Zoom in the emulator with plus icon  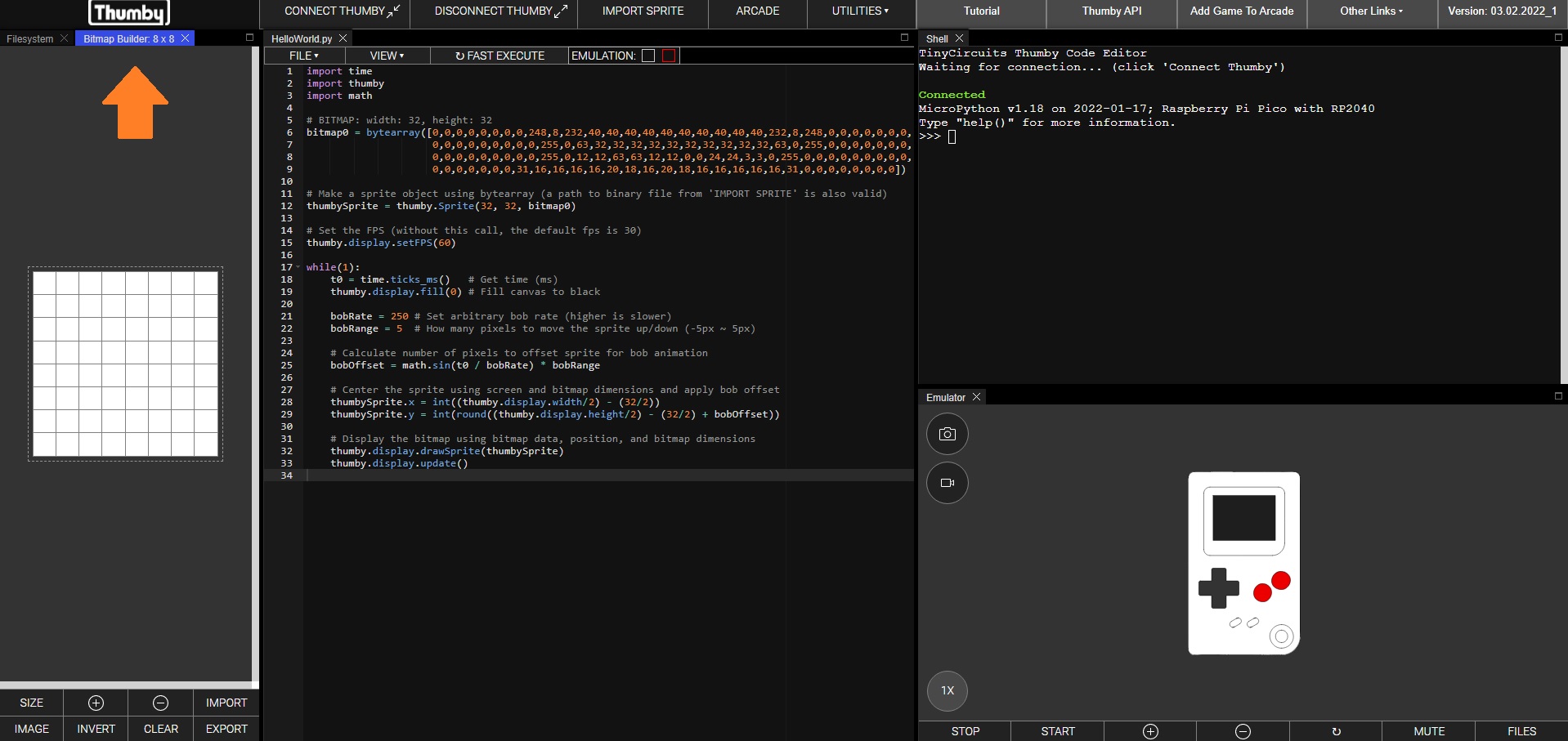tap(1149, 731)
